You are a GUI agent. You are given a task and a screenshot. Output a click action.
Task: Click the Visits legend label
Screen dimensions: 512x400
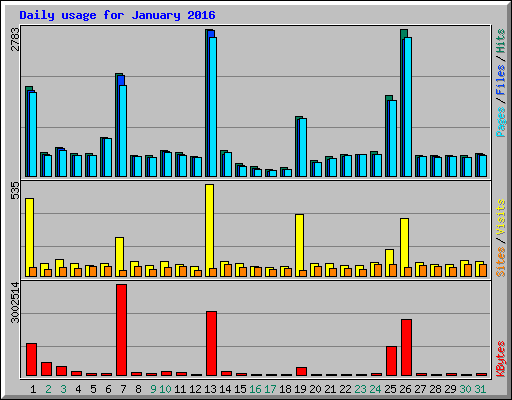coord(501,217)
